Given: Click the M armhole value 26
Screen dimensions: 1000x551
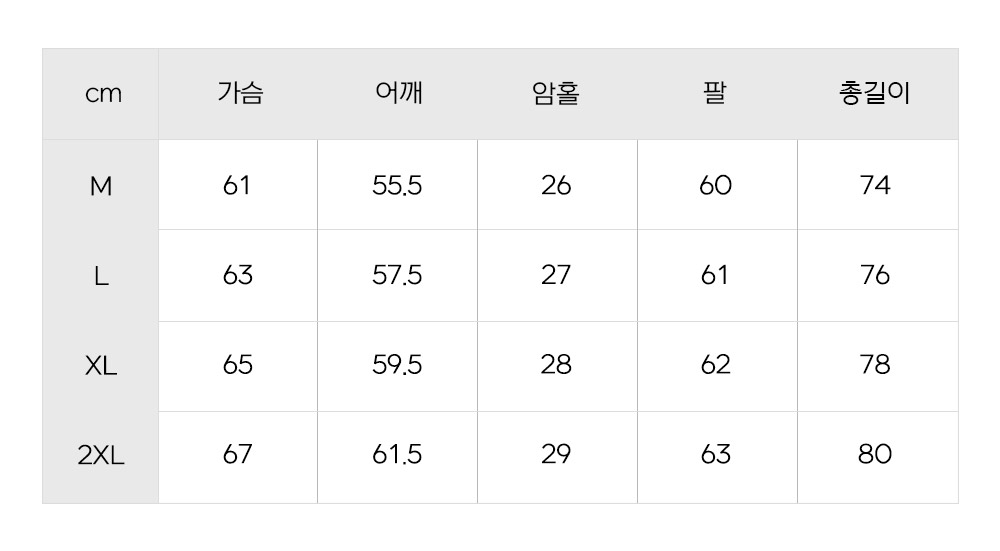Looking at the screenshot, I should click(x=556, y=185).
